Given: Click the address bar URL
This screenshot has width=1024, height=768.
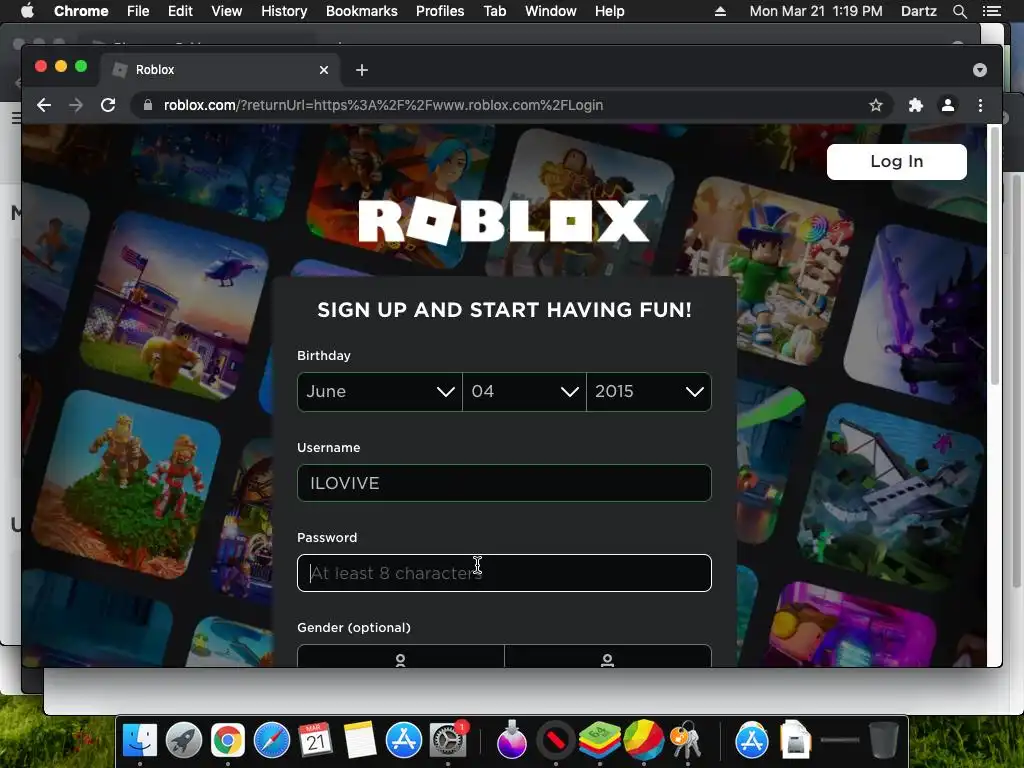Looking at the screenshot, I should coord(383,105).
